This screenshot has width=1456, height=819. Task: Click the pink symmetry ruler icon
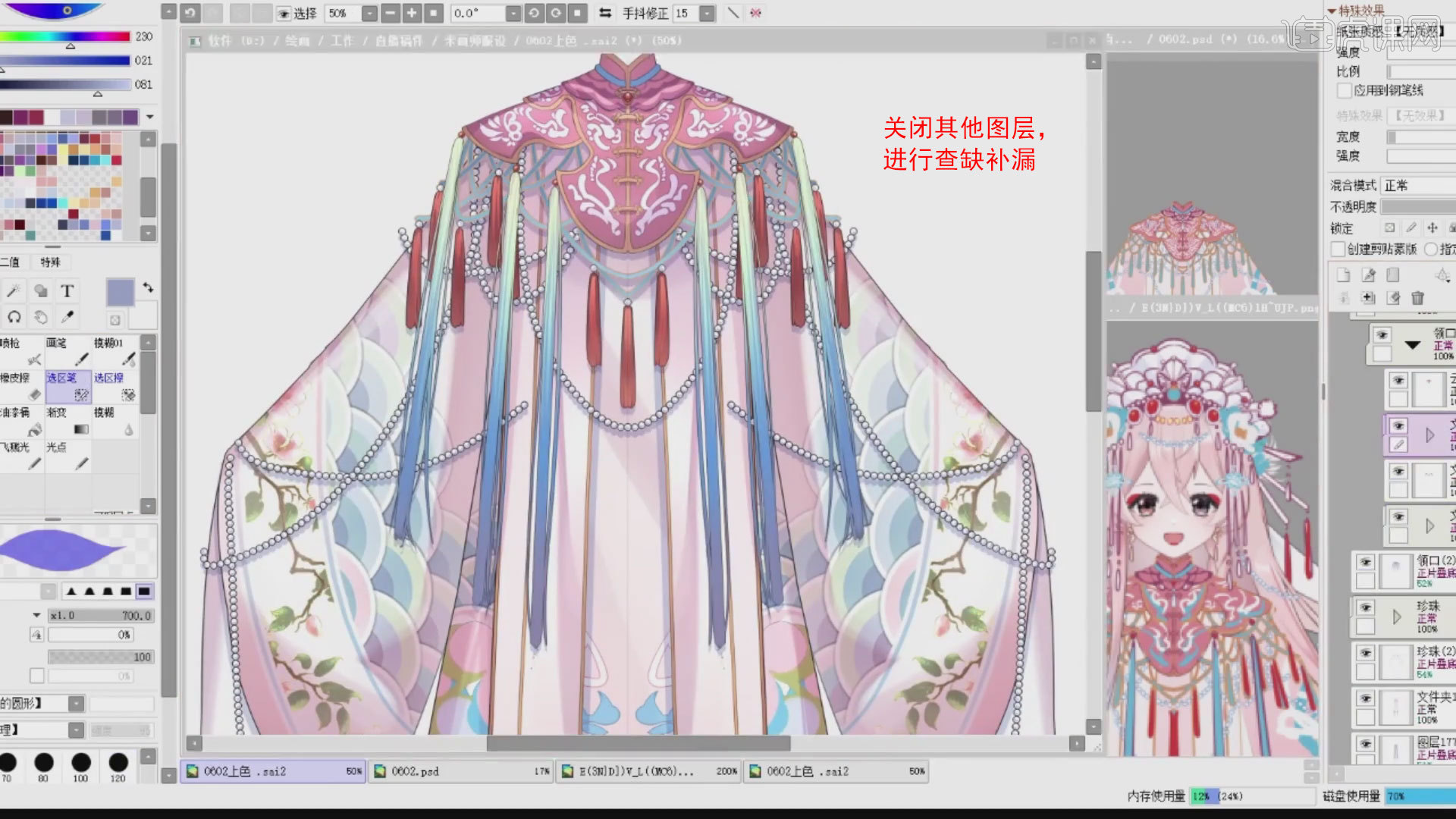(x=756, y=13)
